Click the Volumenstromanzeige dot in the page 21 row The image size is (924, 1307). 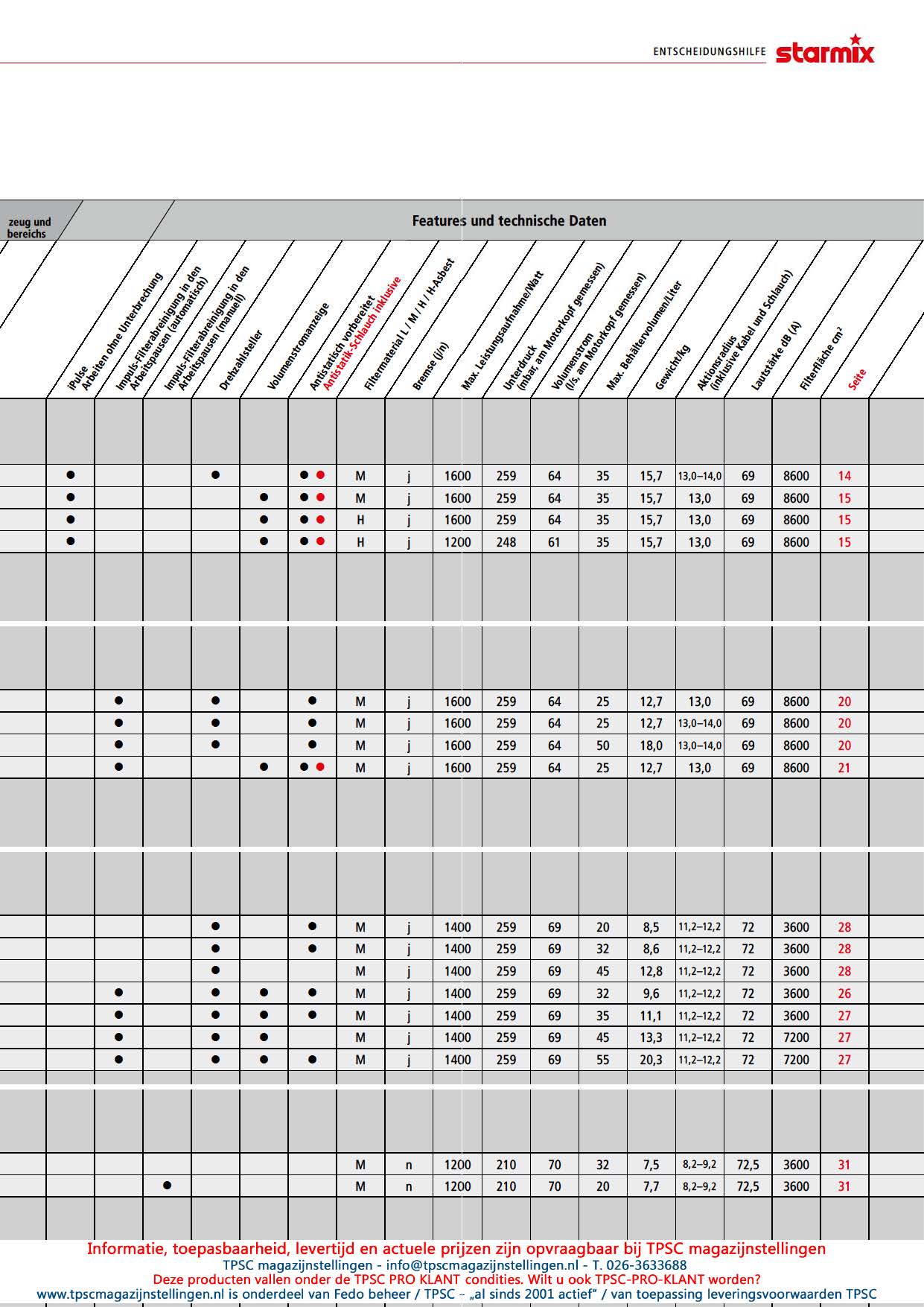tap(264, 766)
